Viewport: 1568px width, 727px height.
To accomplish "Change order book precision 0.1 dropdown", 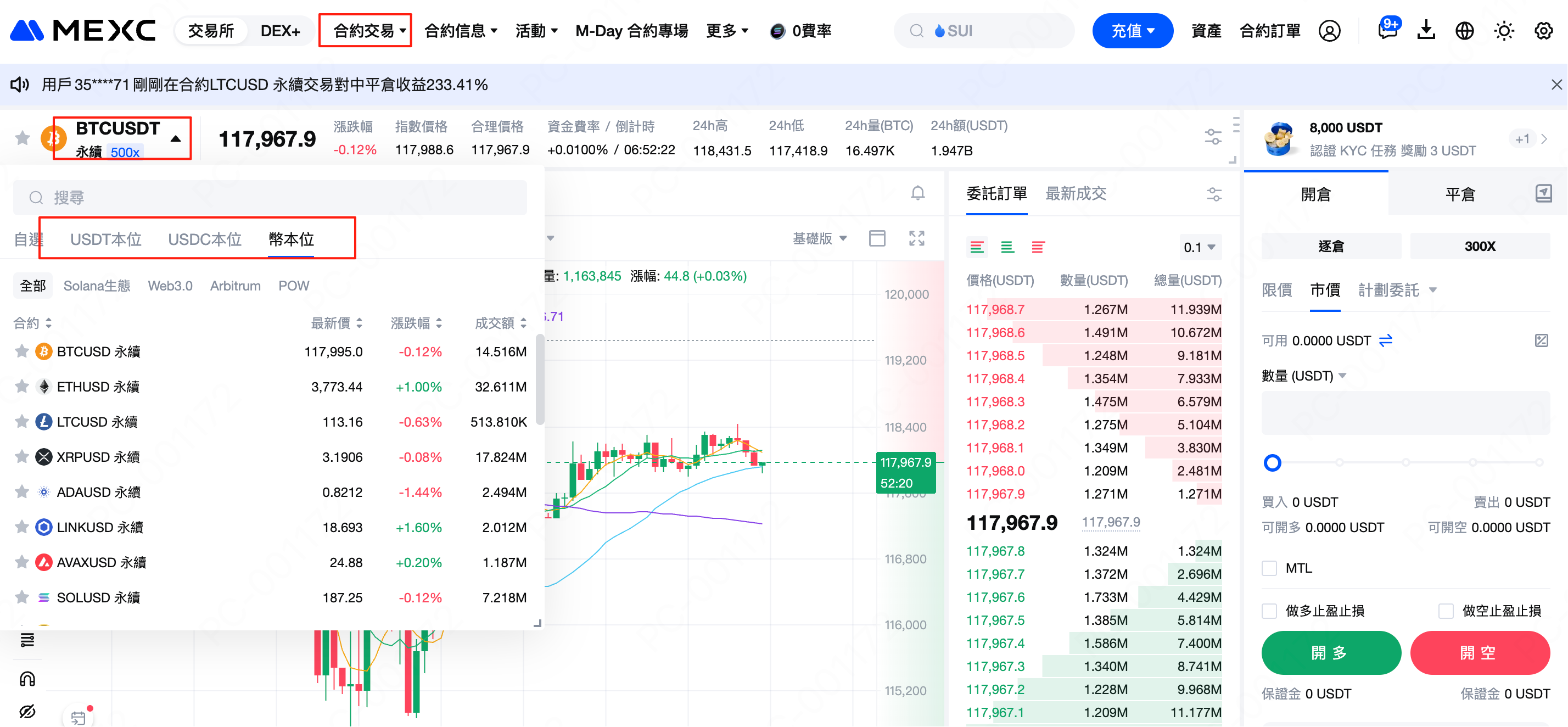I will [x=1199, y=247].
